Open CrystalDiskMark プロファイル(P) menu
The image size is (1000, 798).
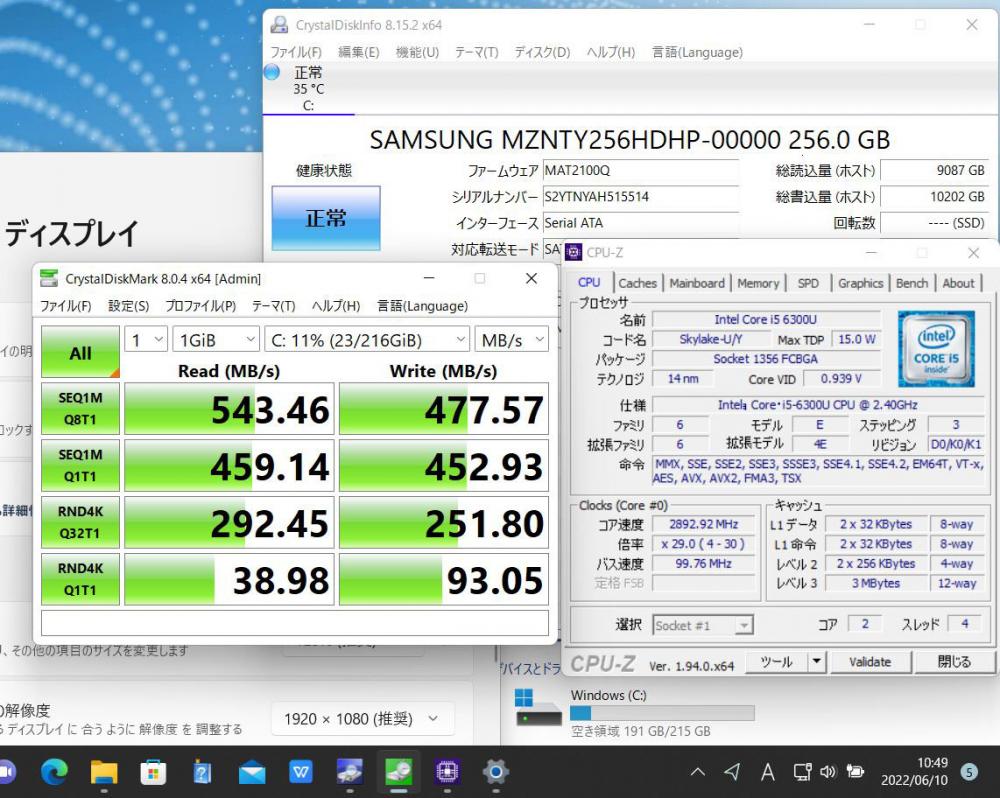pyautogui.click(x=201, y=306)
